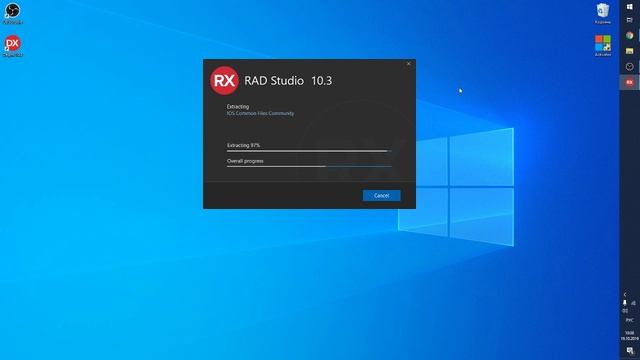This screenshot has width=640, height=360.
Task: Open the clock app in taskbar
Action: pos(629,67)
